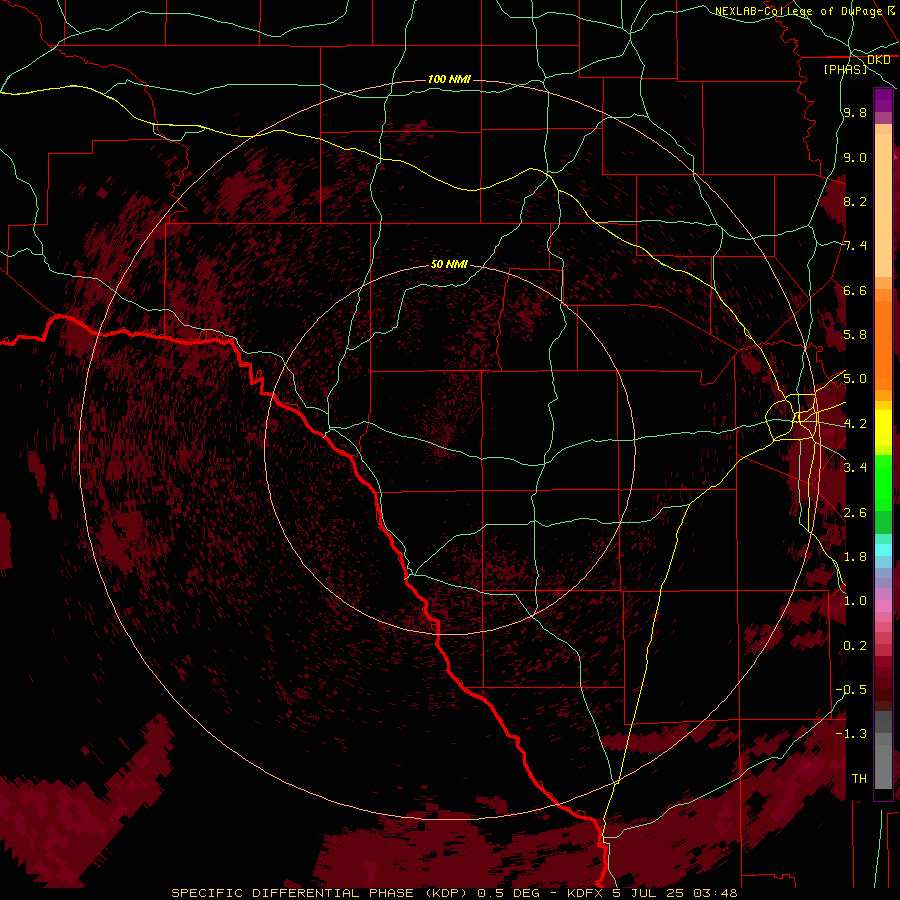
Task: Click the 5.0 value on color scale
Action: pyautogui.click(x=855, y=379)
